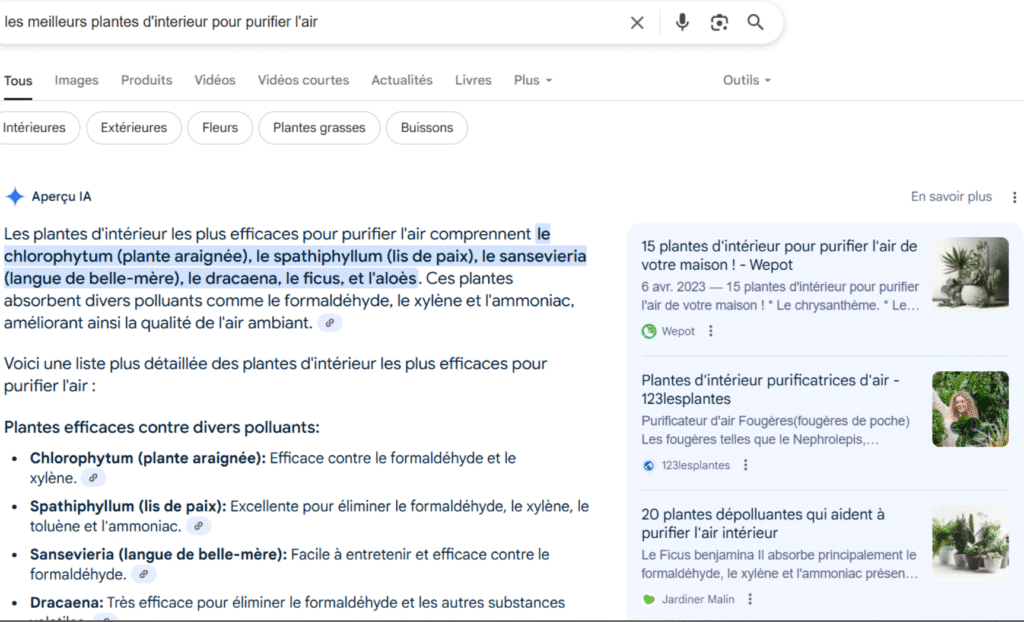Click the '6 avr. 2023' snippet text
Viewport: 1024px width, 622px height.
(x=675, y=287)
